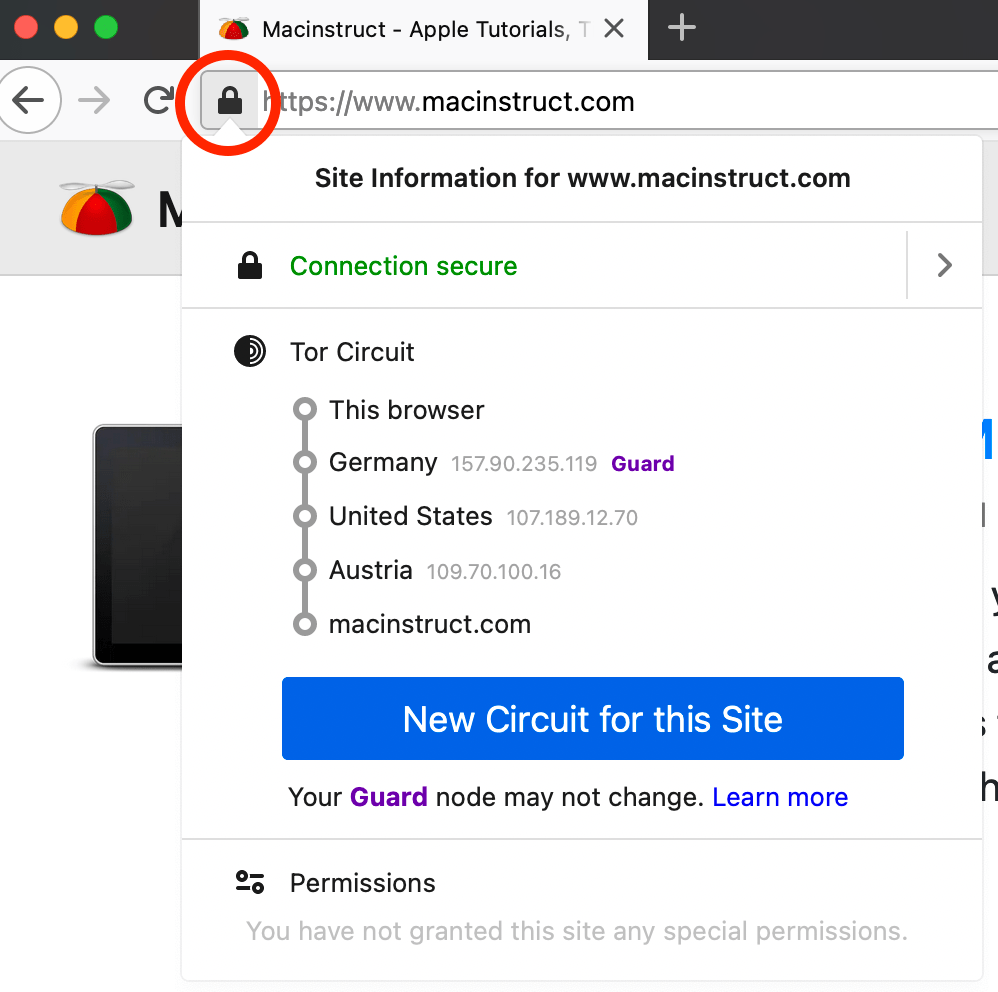Click the United States relay IP address
This screenshot has height=992, width=998.
click(x=572, y=517)
